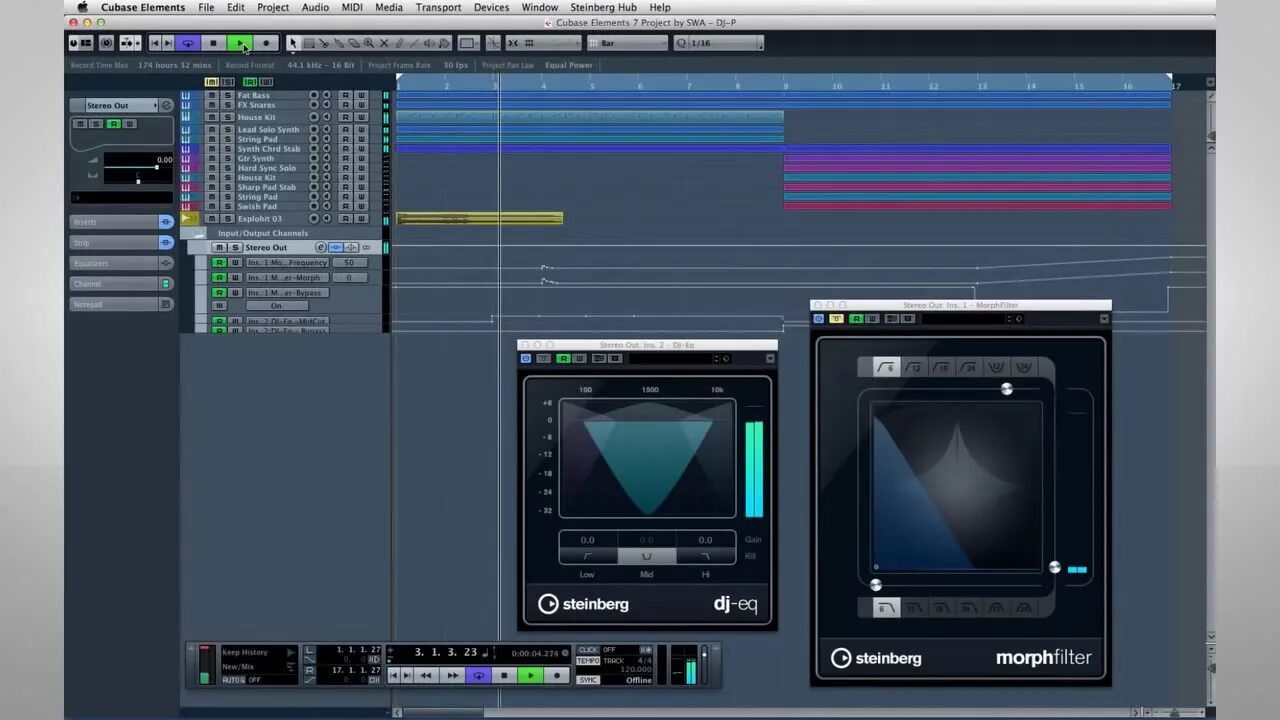1280x720 pixels.
Task: Click the Low gain value field in DJ-EQ
Action: pos(587,540)
